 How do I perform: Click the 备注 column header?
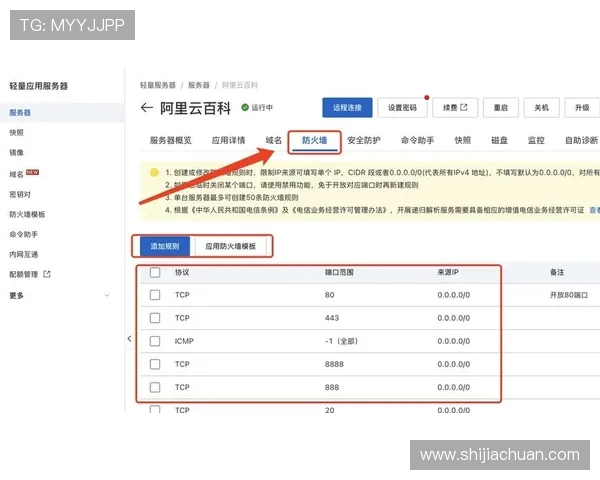coord(557,272)
